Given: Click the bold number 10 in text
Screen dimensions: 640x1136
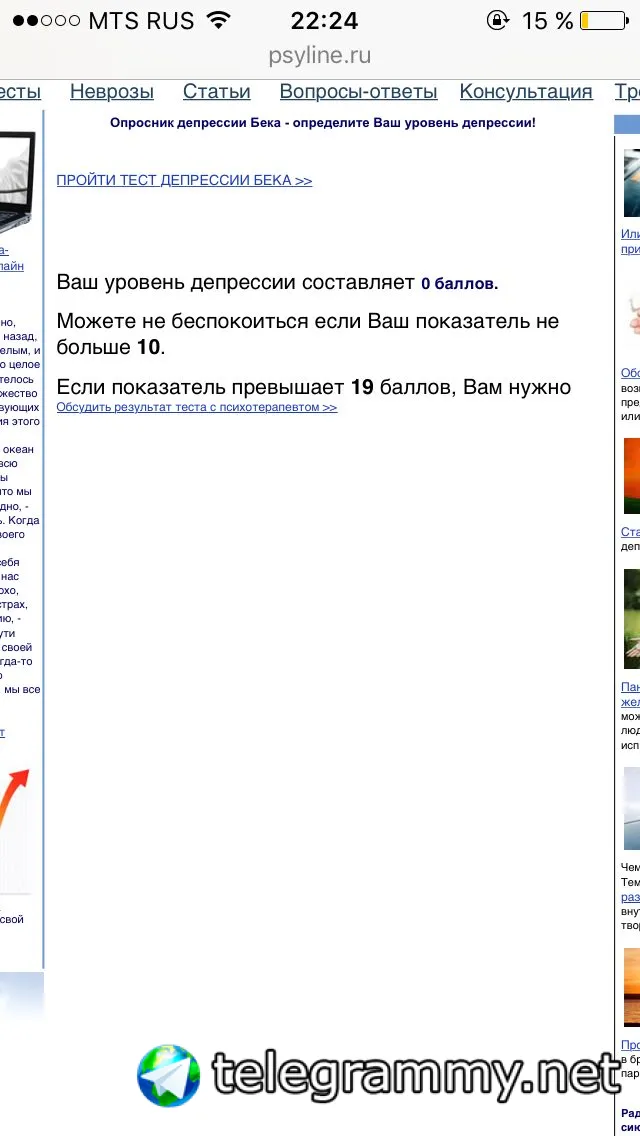Looking at the screenshot, I should coord(148,348).
